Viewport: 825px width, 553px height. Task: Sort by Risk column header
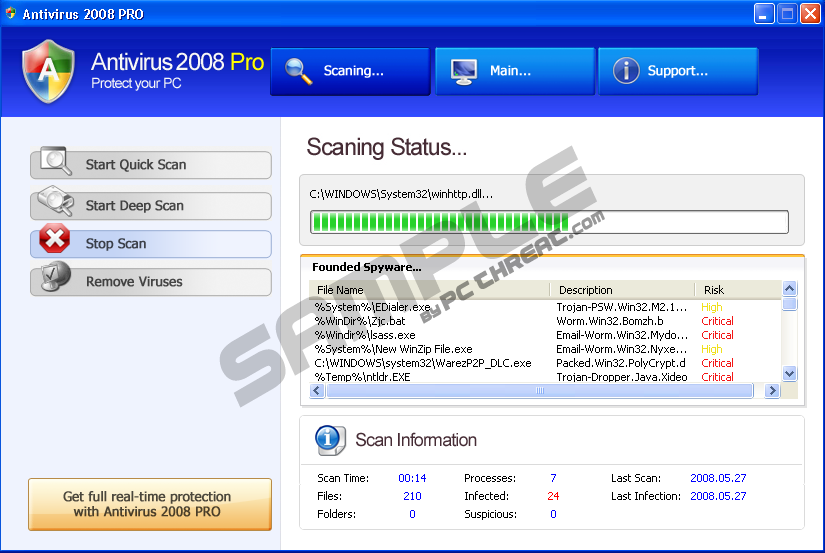click(x=738, y=290)
